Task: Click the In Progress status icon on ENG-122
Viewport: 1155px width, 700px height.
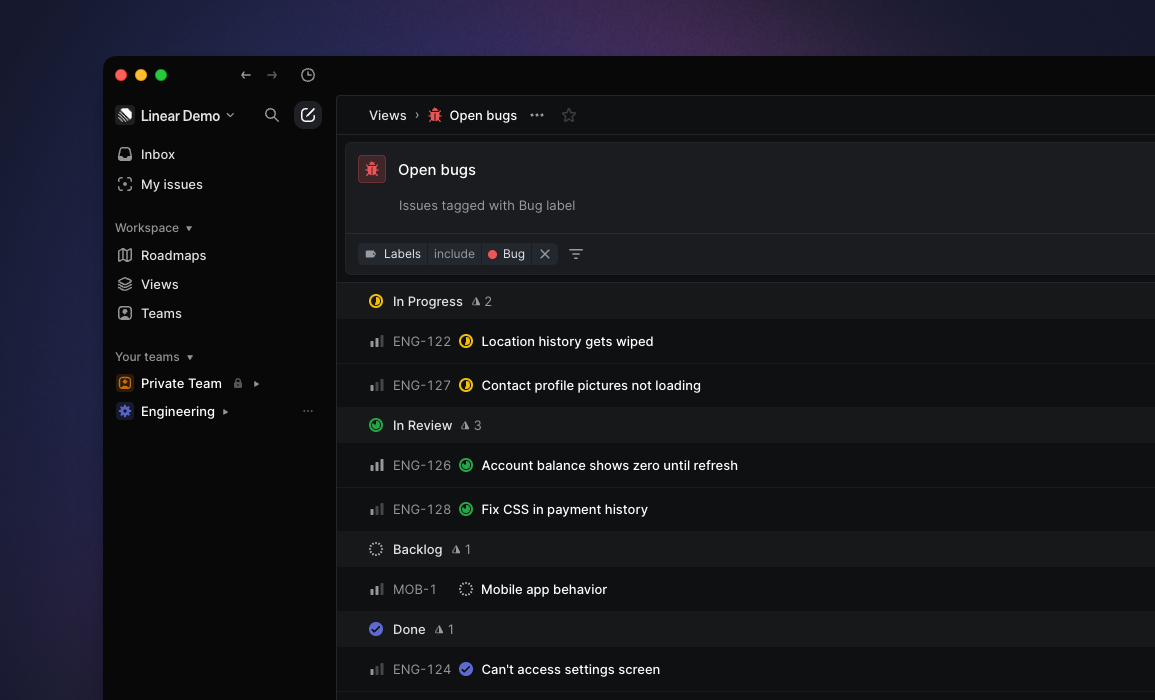Action: point(466,341)
